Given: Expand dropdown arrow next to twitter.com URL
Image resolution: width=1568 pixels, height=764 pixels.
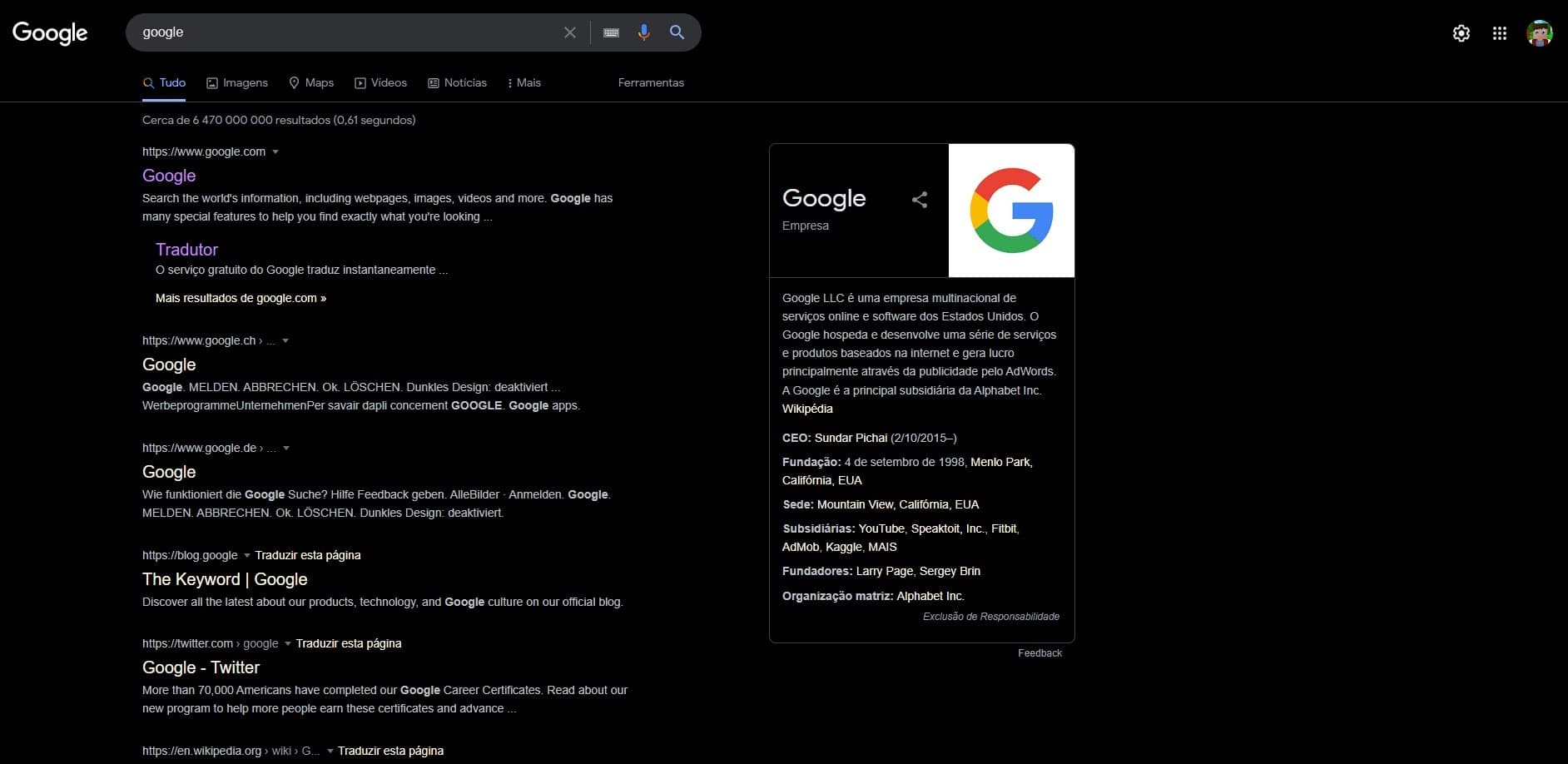Looking at the screenshot, I should pyautogui.click(x=288, y=643).
